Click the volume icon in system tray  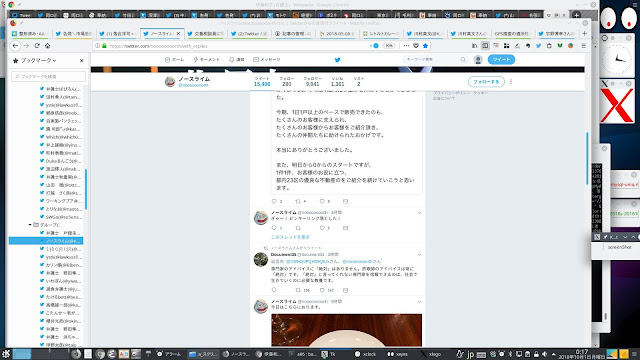click(x=544, y=354)
